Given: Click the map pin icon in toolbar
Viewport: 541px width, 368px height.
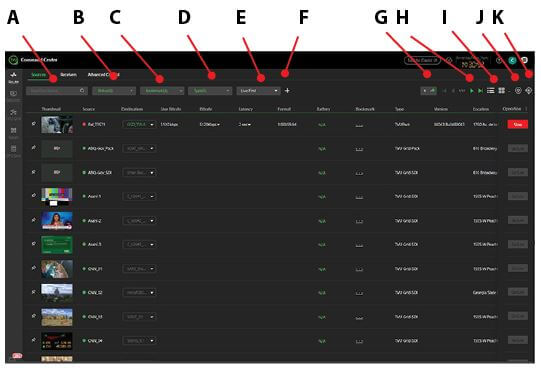Looking at the screenshot, I should [x=518, y=90].
